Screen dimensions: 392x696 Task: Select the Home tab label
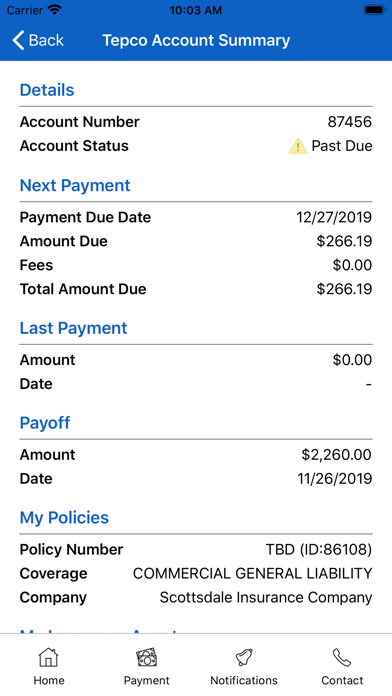49,680
